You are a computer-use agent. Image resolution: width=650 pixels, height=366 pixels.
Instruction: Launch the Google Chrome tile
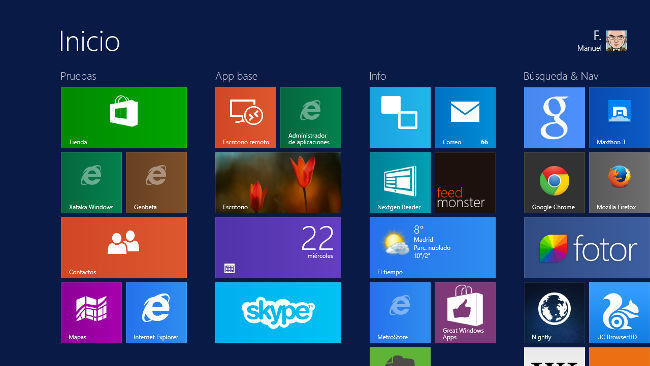(x=554, y=182)
